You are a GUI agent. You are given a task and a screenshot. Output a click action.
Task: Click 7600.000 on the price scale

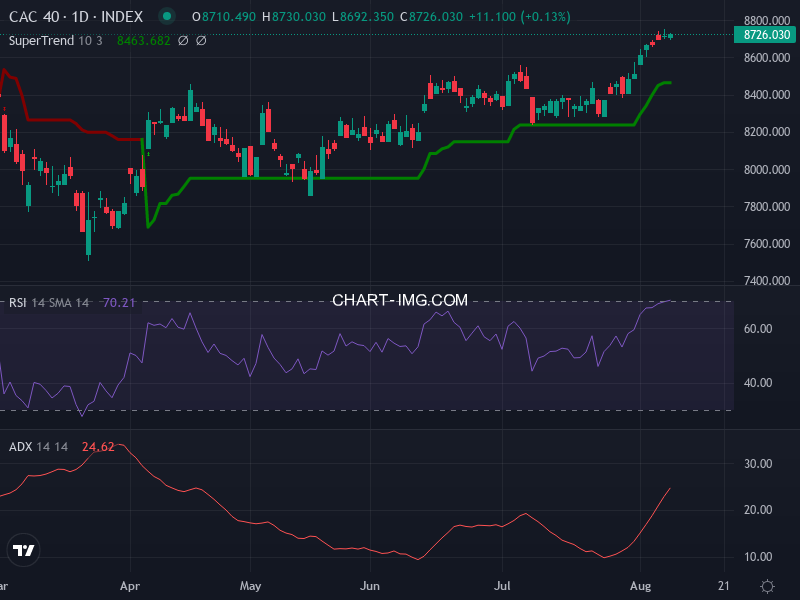coord(767,244)
